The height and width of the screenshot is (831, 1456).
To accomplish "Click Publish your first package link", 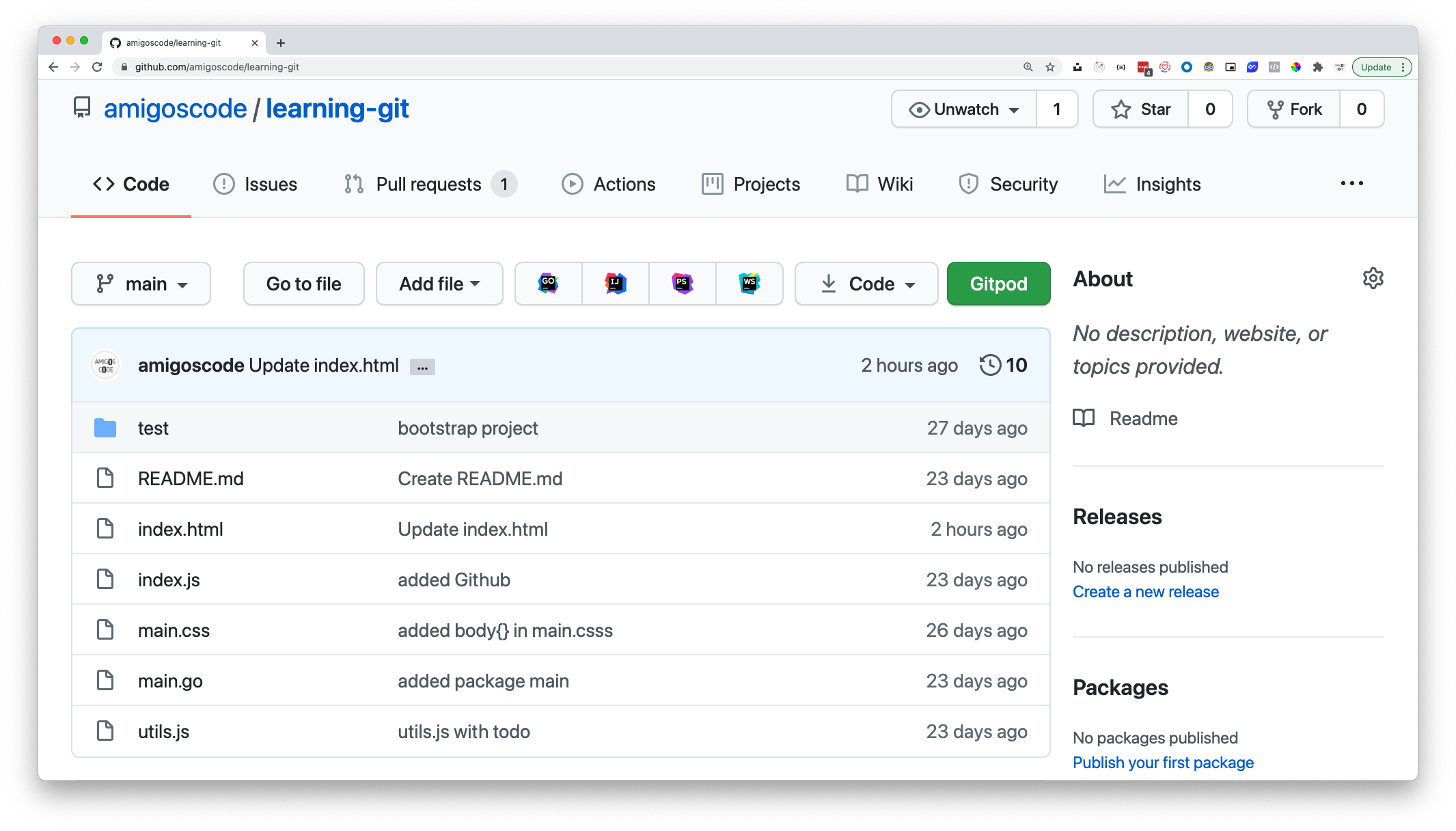I will pyautogui.click(x=1163, y=763).
